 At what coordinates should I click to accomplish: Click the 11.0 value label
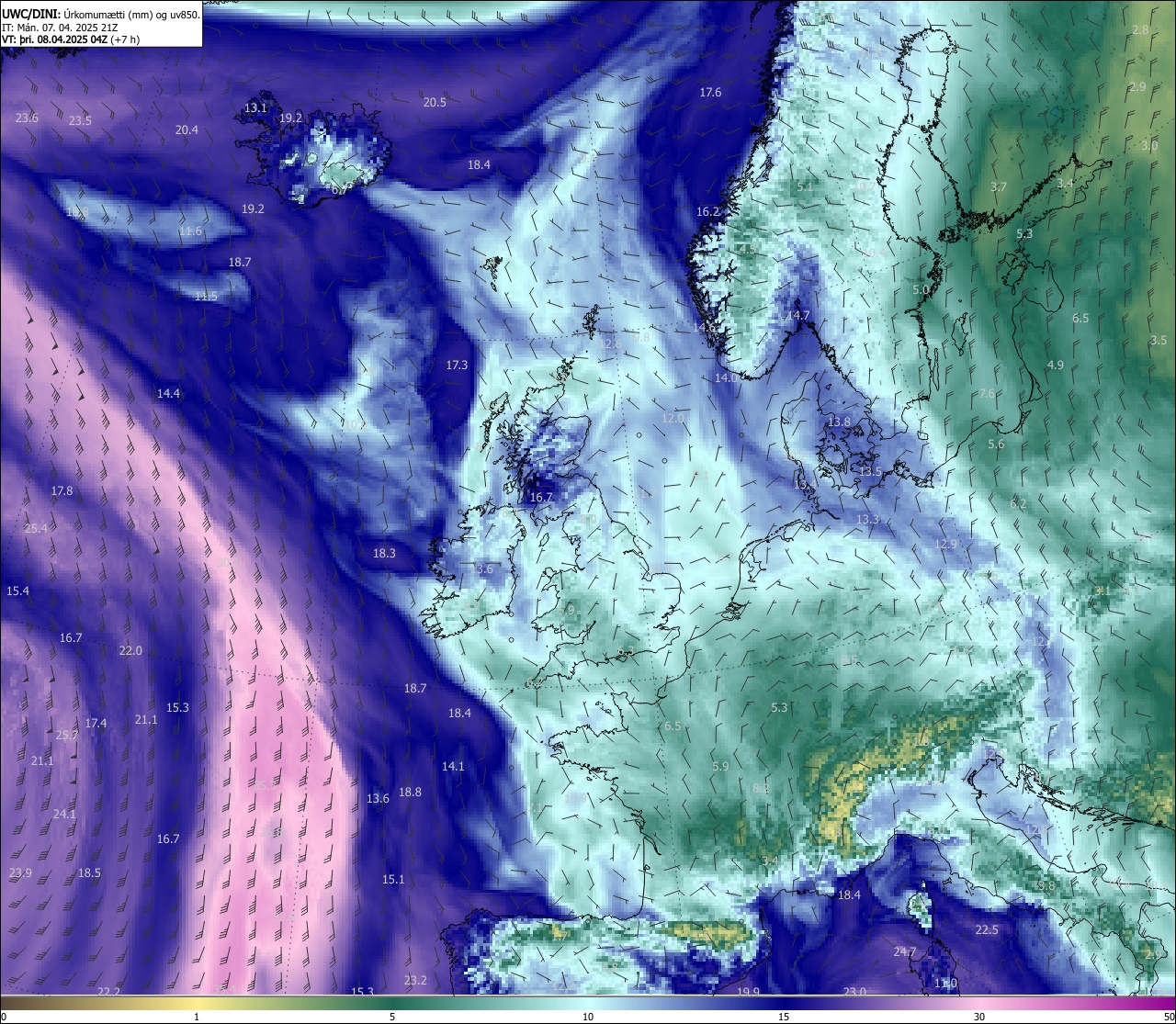pos(945,984)
